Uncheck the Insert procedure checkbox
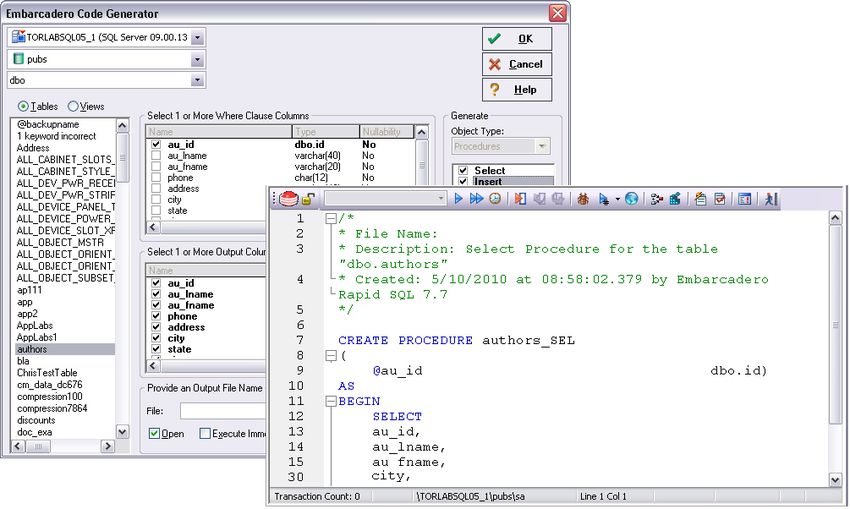The image size is (850, 509). point(463,182)
